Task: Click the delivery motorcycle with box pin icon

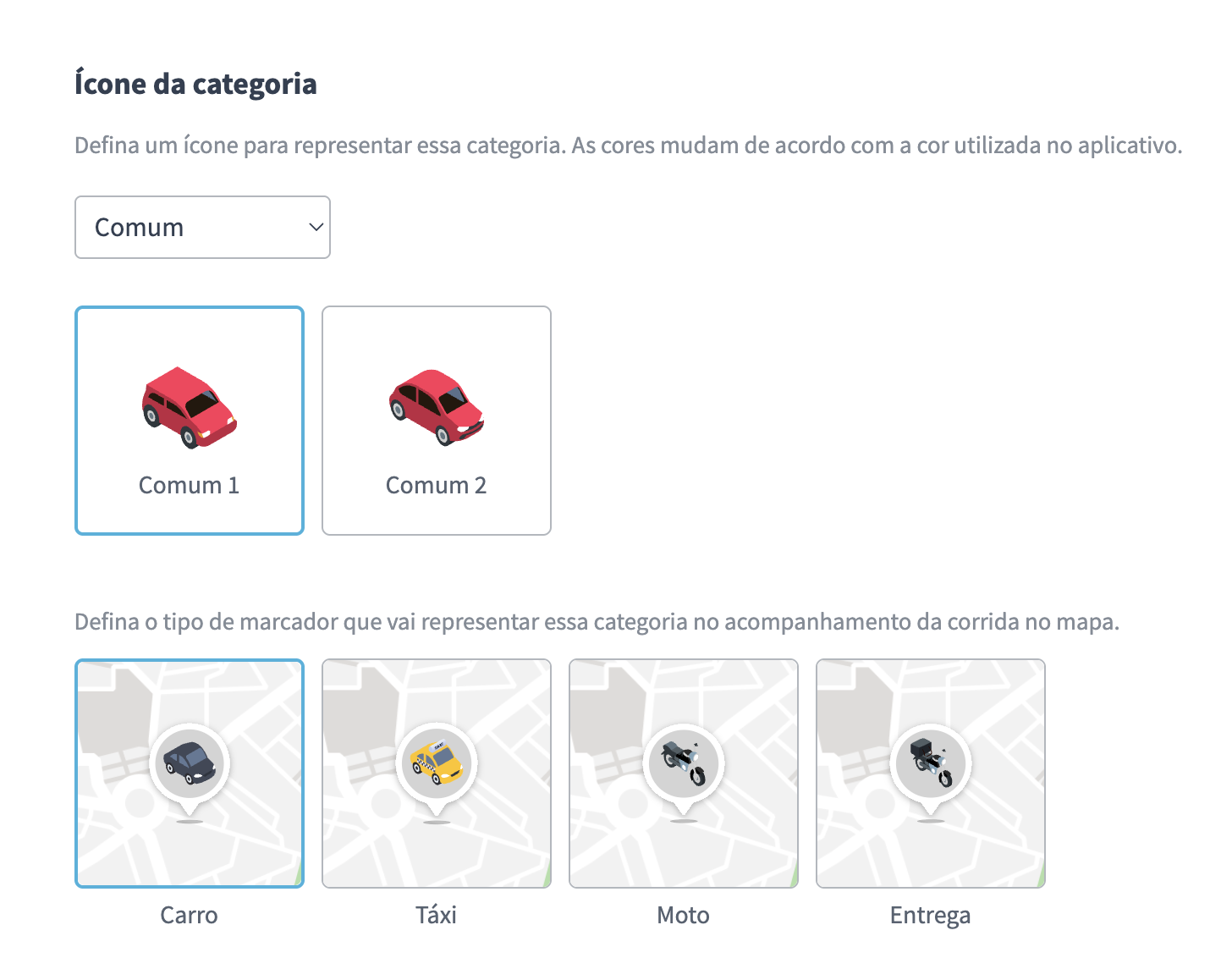Action: [931, 763]
